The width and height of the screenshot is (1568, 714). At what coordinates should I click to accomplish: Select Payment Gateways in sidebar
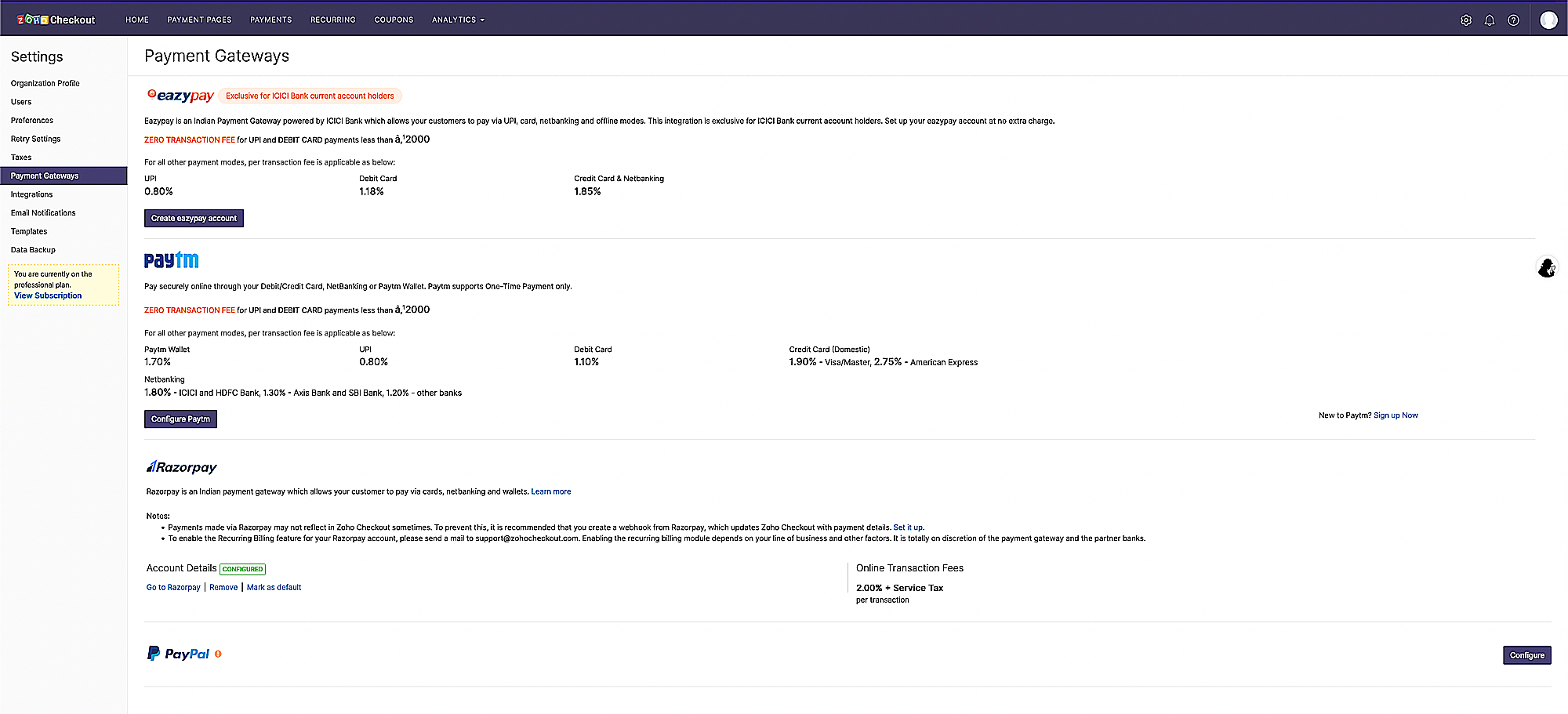(x=64, y=176)
